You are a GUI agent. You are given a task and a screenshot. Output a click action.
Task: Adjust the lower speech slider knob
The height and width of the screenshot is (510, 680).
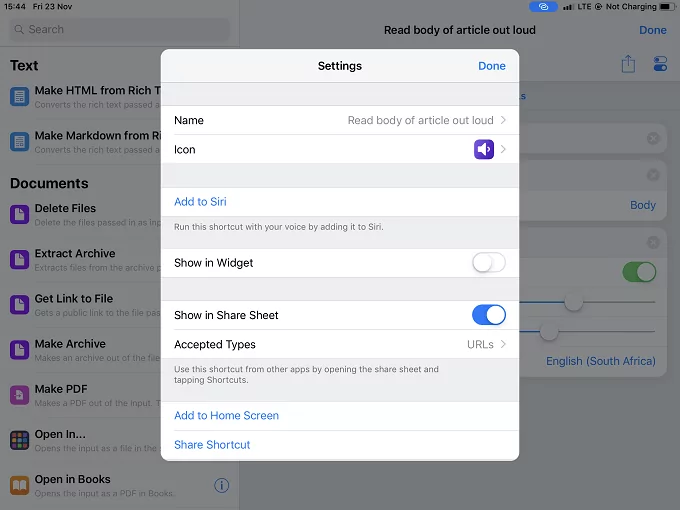[549, 332]
